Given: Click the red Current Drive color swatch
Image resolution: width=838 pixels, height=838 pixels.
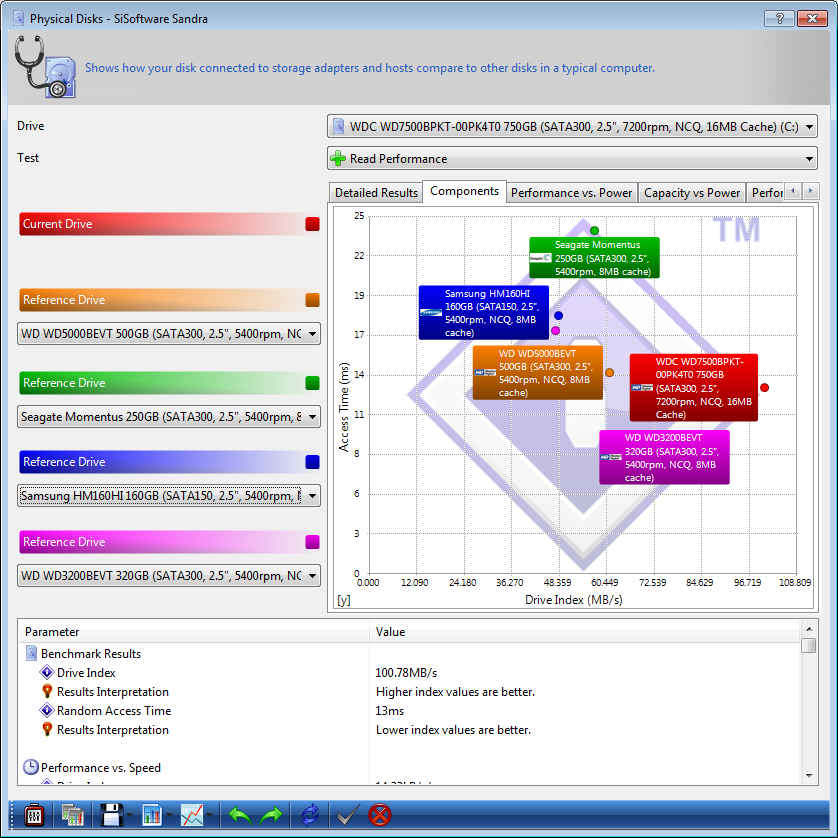Looking at the screenshot, I should [312, 224].
